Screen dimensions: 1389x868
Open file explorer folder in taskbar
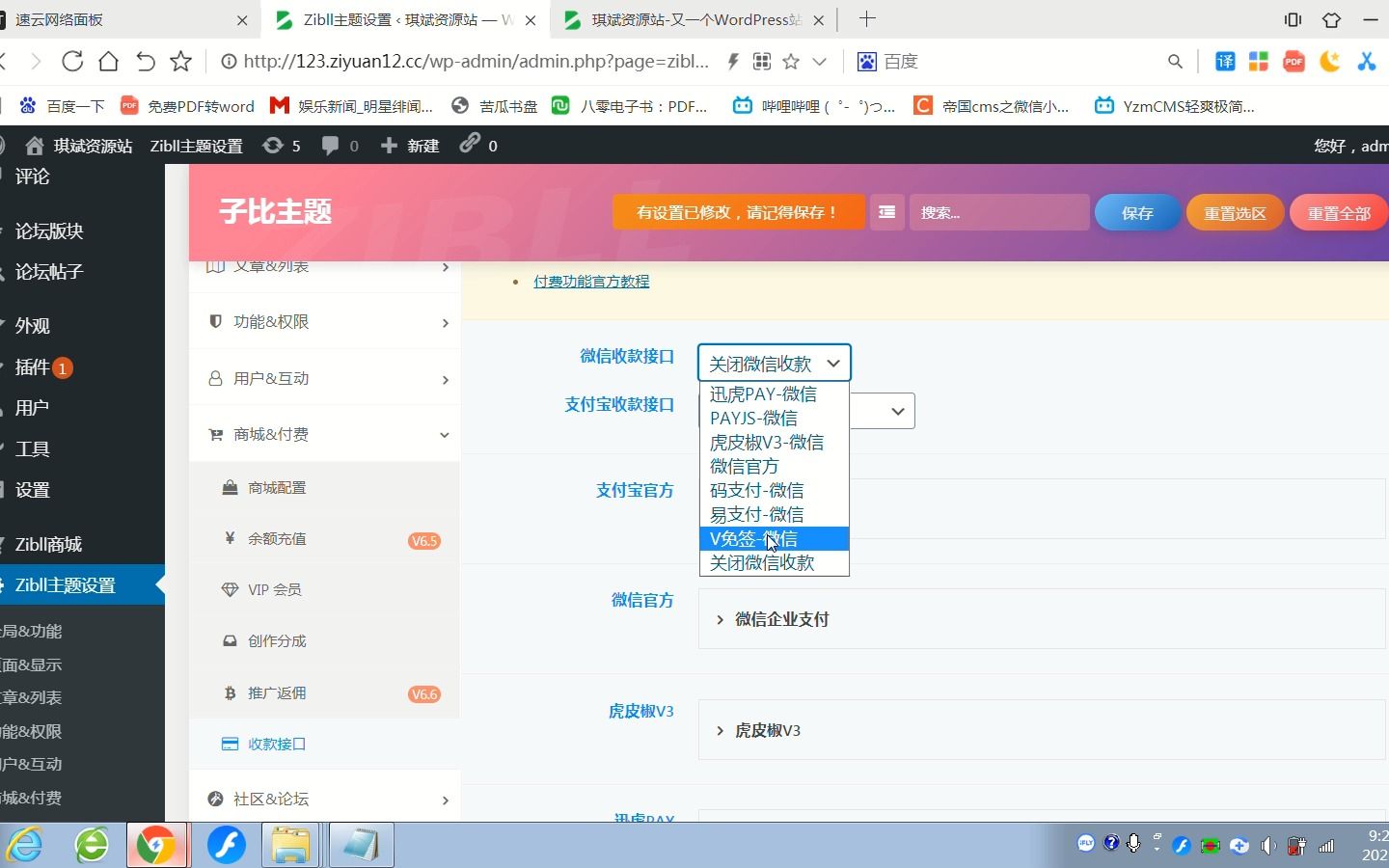click(x=290, y=846)
